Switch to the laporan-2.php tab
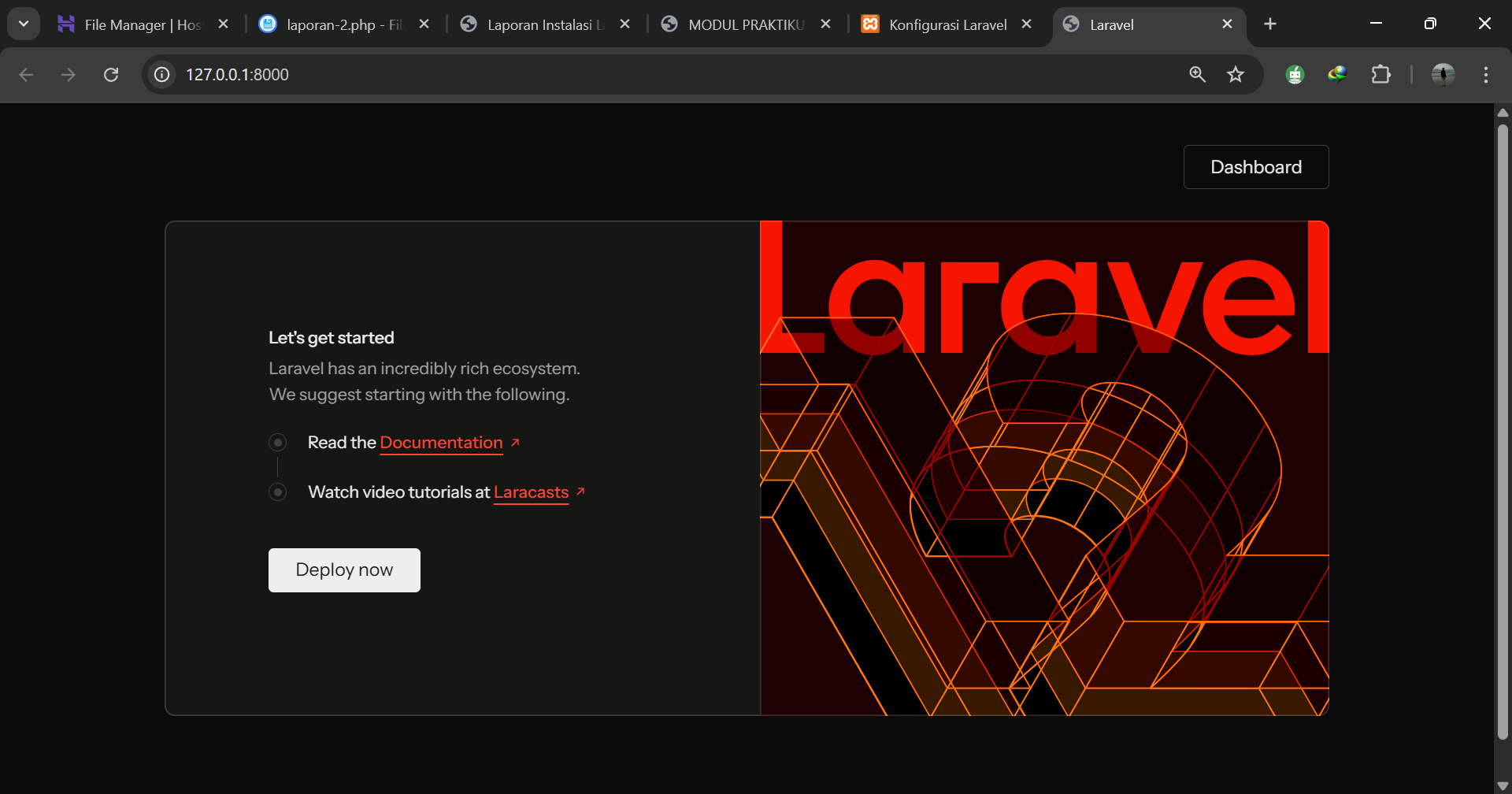 [339, 24]
